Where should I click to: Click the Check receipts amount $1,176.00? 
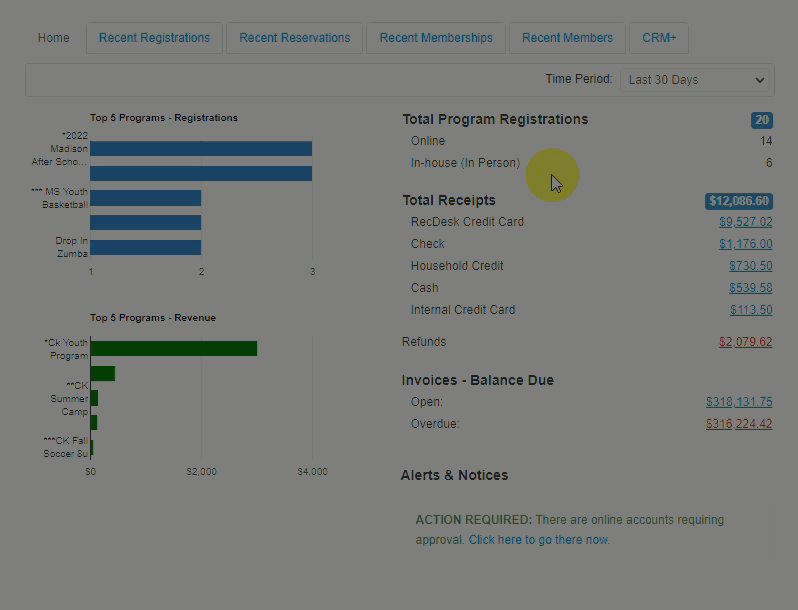[745, 244]
